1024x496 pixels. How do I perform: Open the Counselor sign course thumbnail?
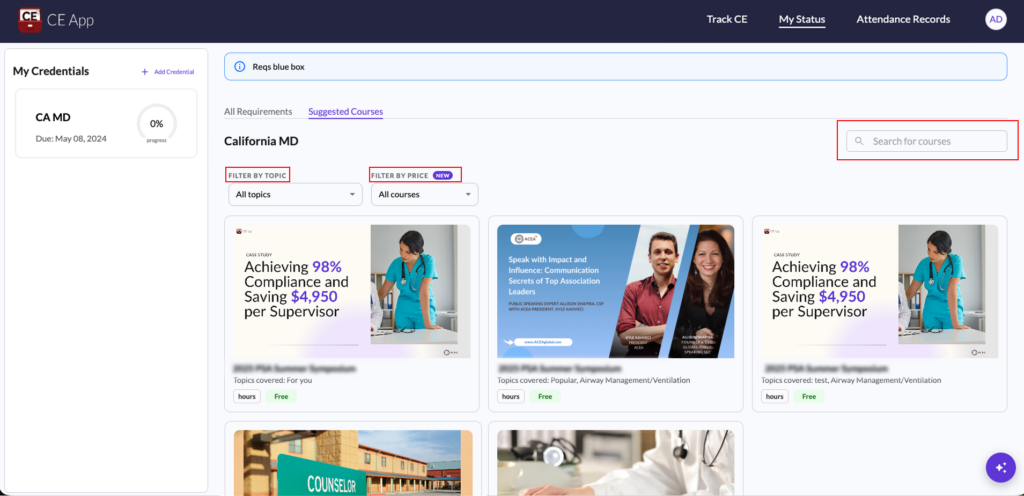click(x=353, y=462)
